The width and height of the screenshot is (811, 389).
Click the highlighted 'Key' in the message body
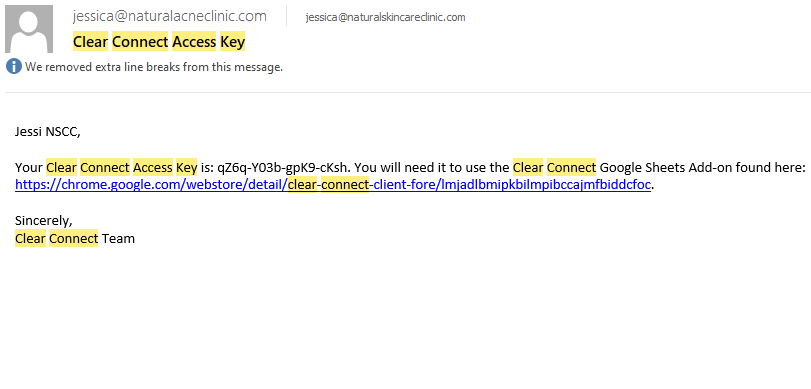pos(187,168)
